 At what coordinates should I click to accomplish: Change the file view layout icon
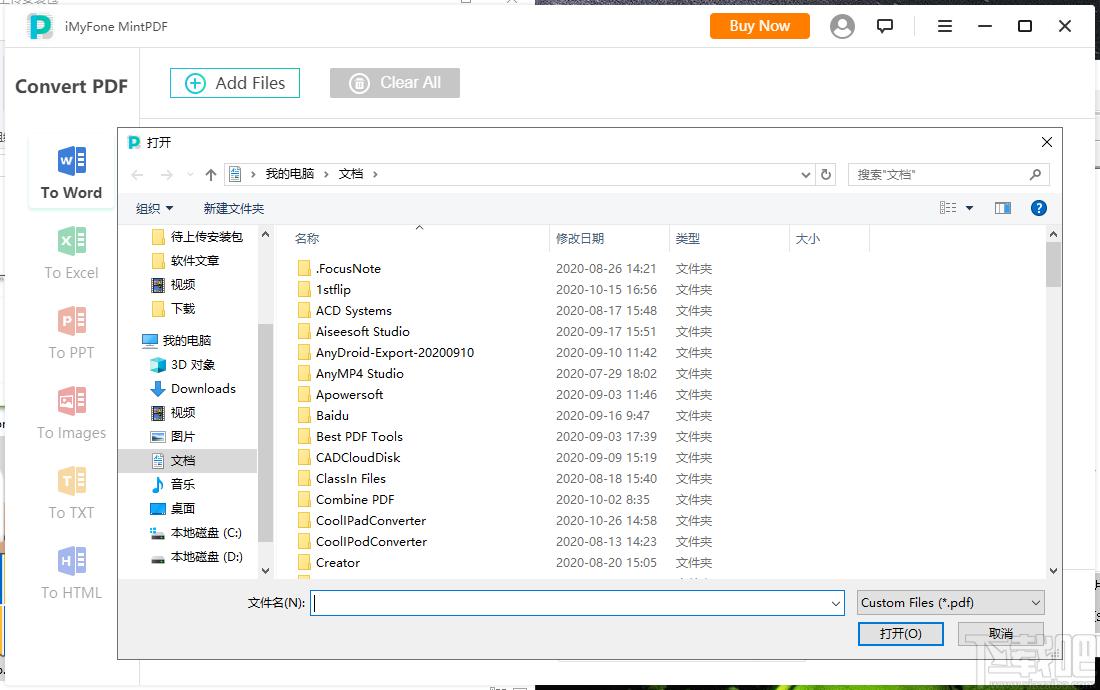[x=948, y=208]
